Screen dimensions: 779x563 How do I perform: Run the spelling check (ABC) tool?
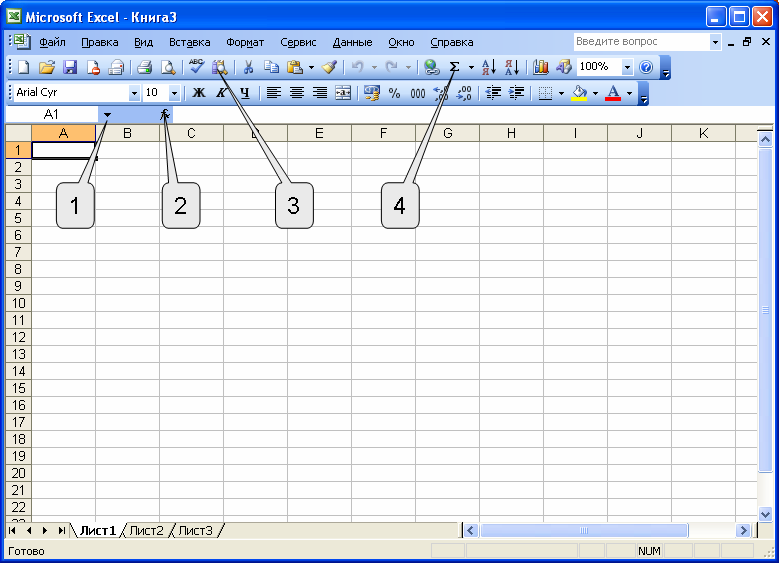point(196,67)
